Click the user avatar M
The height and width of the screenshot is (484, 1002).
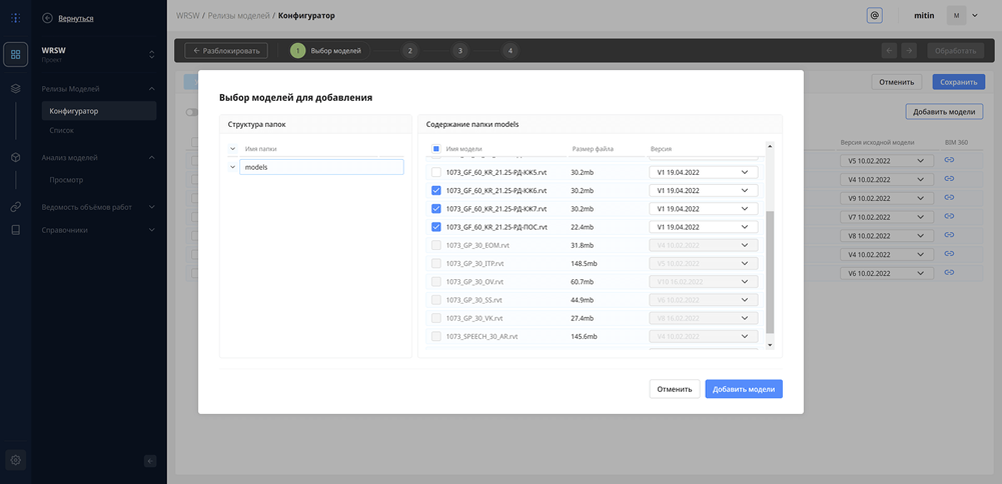(x=956, y=15)
